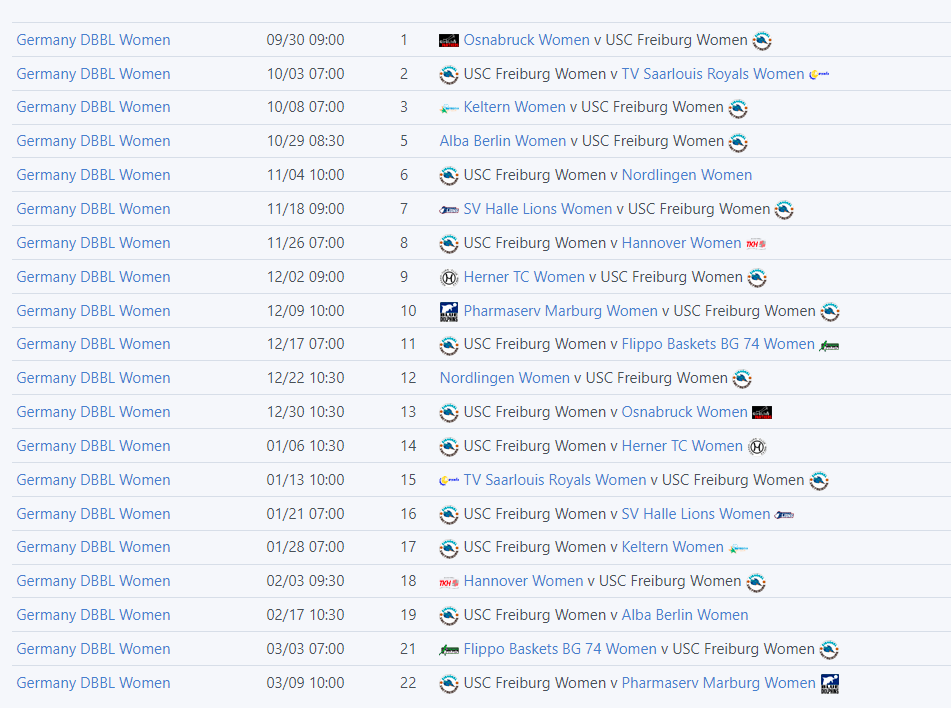
Task: Click the Hannover Women logo in round 8
Action: pyautogui.click(x=756, y=243)
